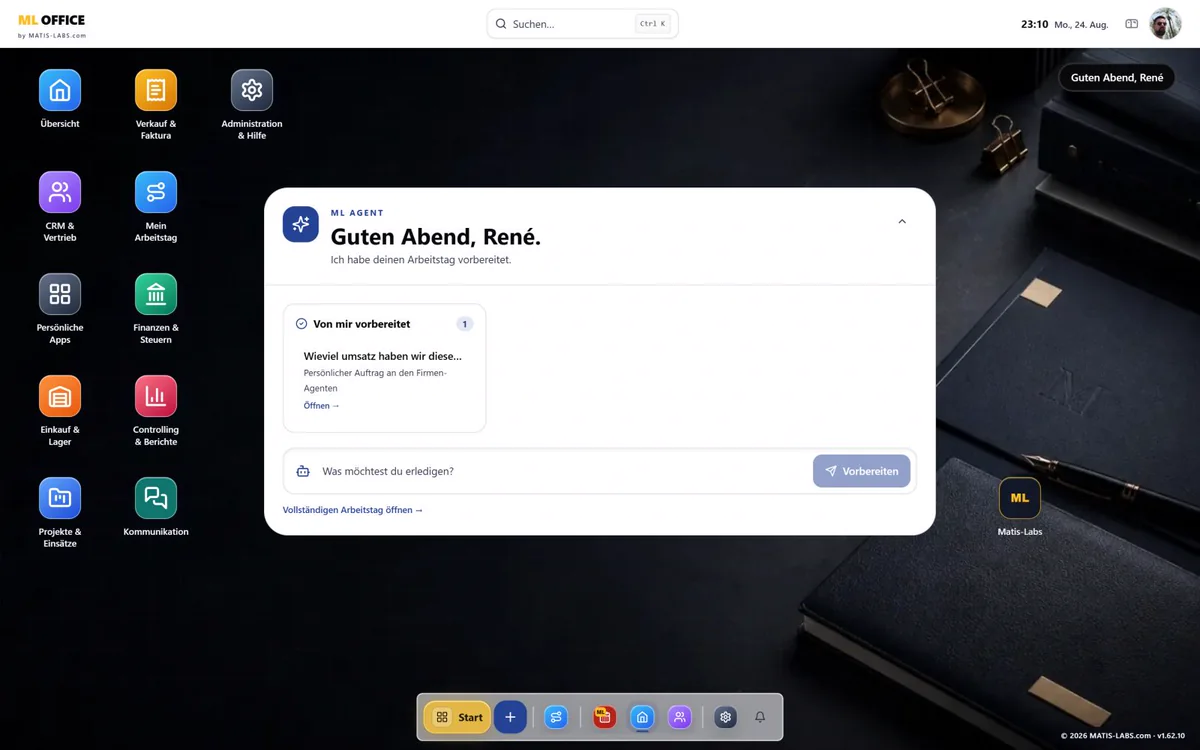Click the Vorbereiten button

tap(862, 471)
